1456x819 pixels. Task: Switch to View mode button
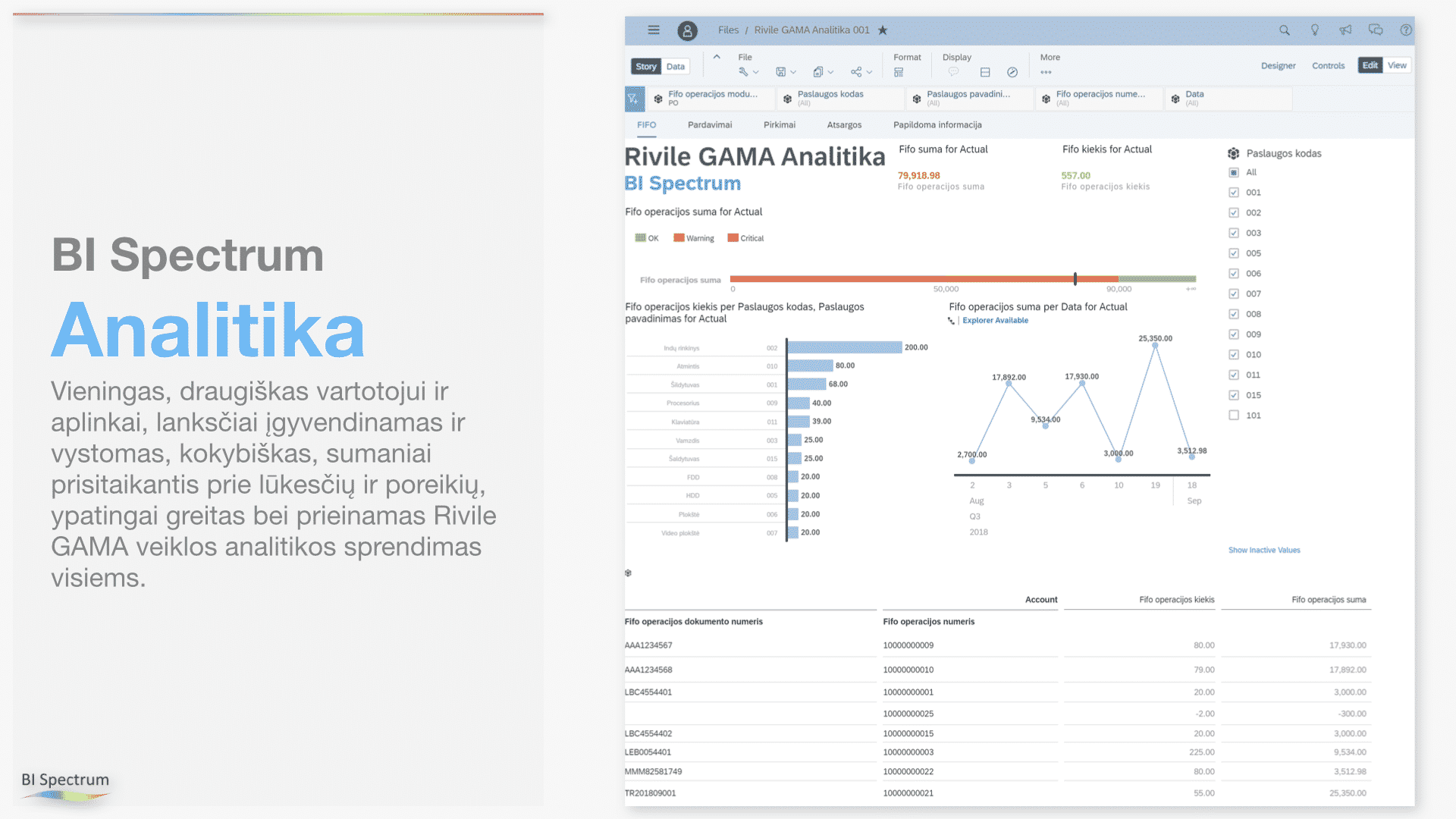click(x=1397, y=66)
